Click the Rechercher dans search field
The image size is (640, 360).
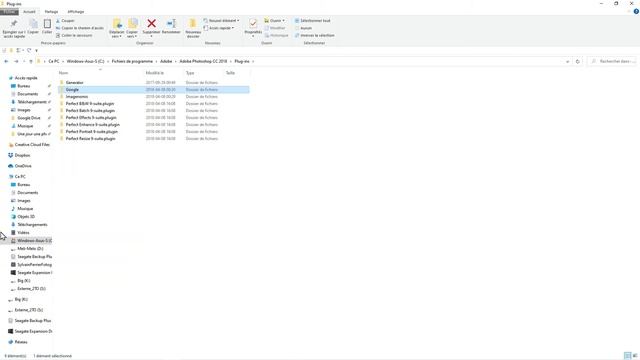[612, 61]
